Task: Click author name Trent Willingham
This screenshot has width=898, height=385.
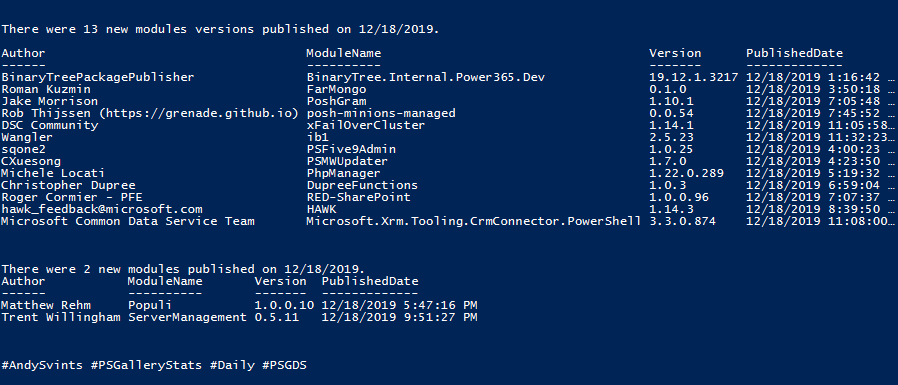Action: tap(61, 317)
